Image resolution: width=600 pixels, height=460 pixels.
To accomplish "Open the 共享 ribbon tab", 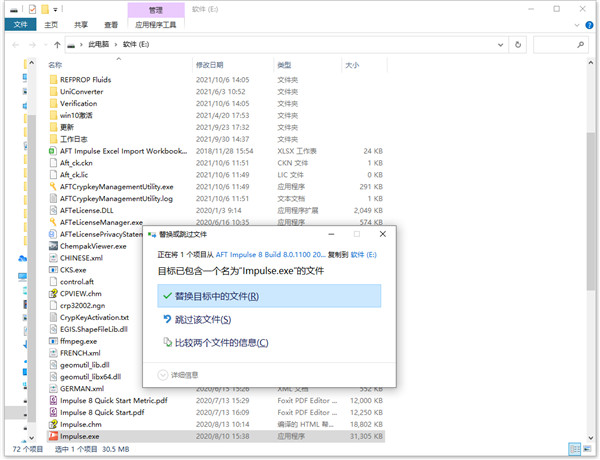I will [x=83, y=23].
